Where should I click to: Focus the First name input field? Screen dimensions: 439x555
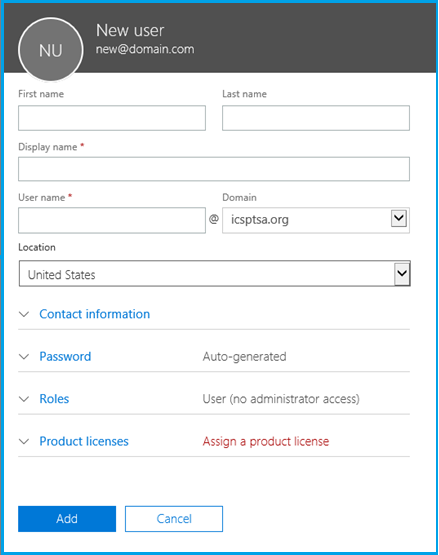click(112, 118)
